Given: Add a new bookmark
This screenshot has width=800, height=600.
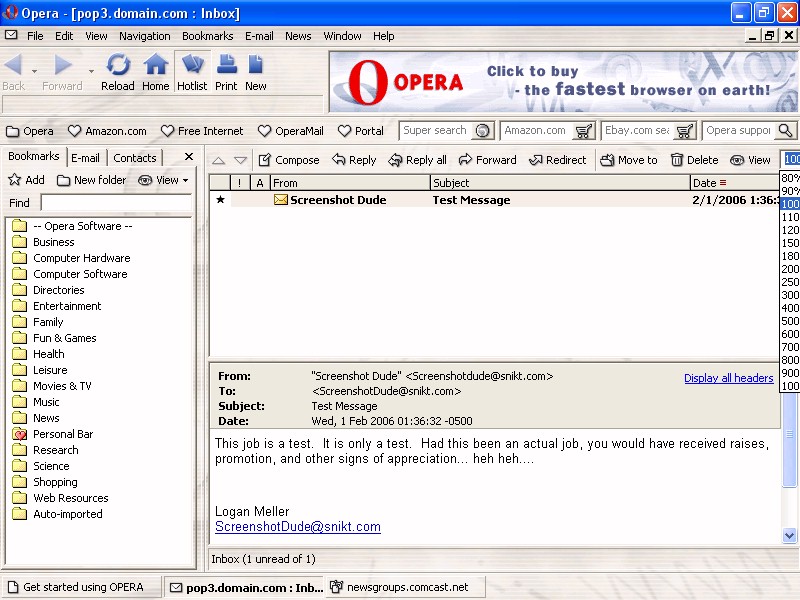Looking at the screenshot, I should [x=27, y=180].
